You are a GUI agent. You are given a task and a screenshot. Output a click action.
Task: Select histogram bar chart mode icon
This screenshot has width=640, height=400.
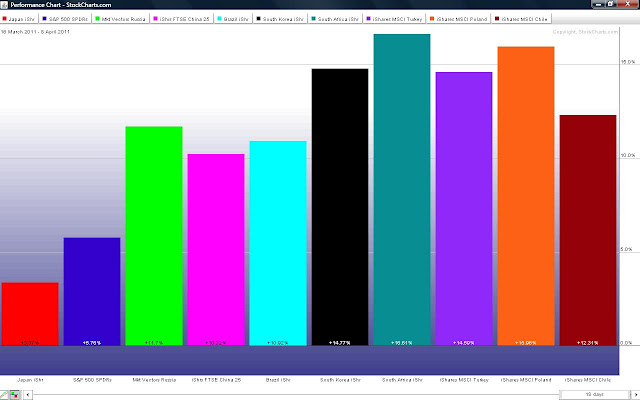point(15,395)
